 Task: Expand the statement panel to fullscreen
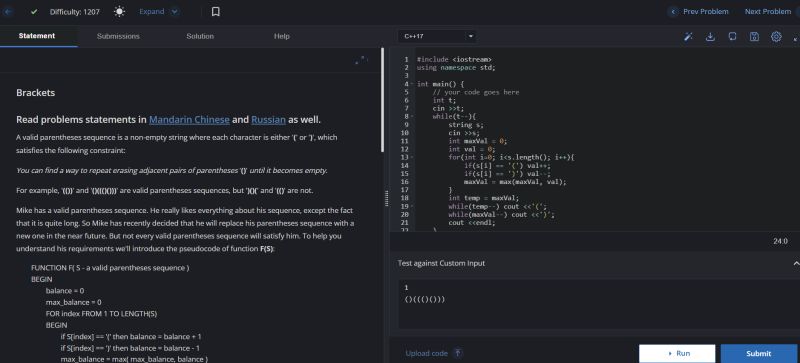click(x=360, y=60)
